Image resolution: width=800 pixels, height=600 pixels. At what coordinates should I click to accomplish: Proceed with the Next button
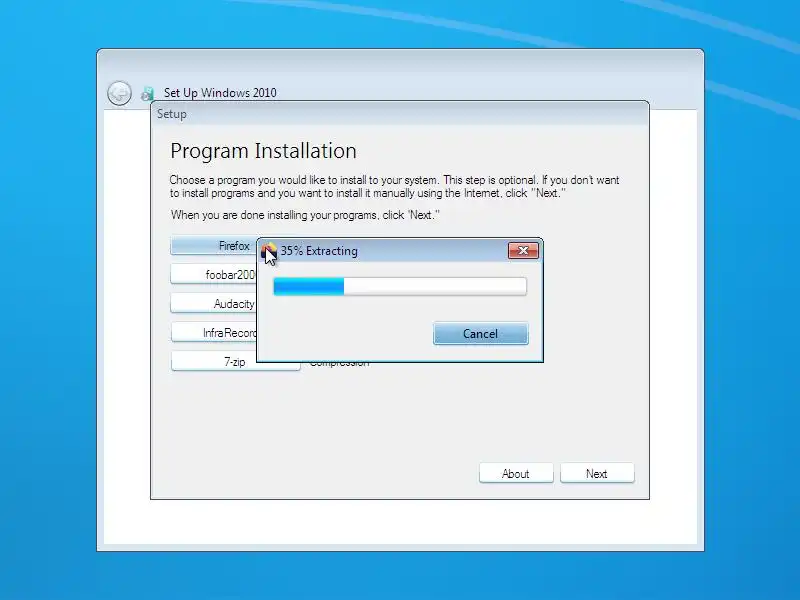[x=597, y=473]
